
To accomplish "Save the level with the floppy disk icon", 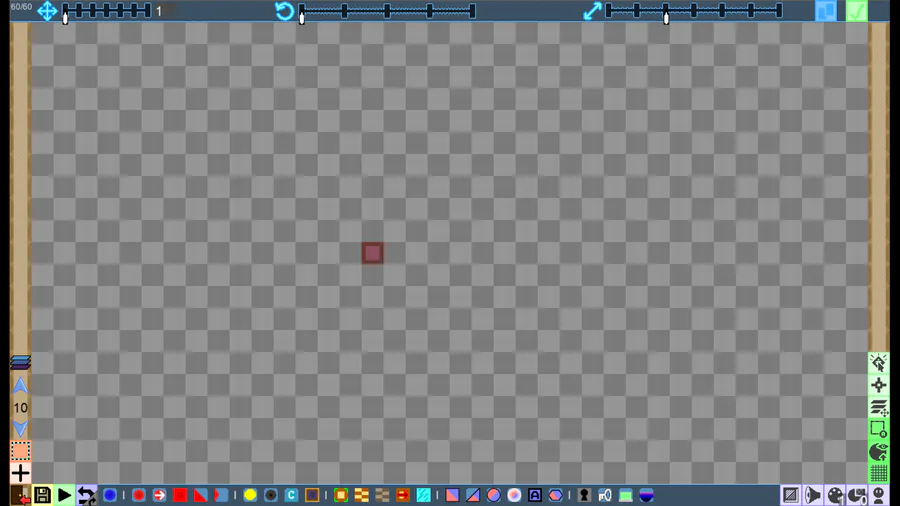I will tap(42, 495).
